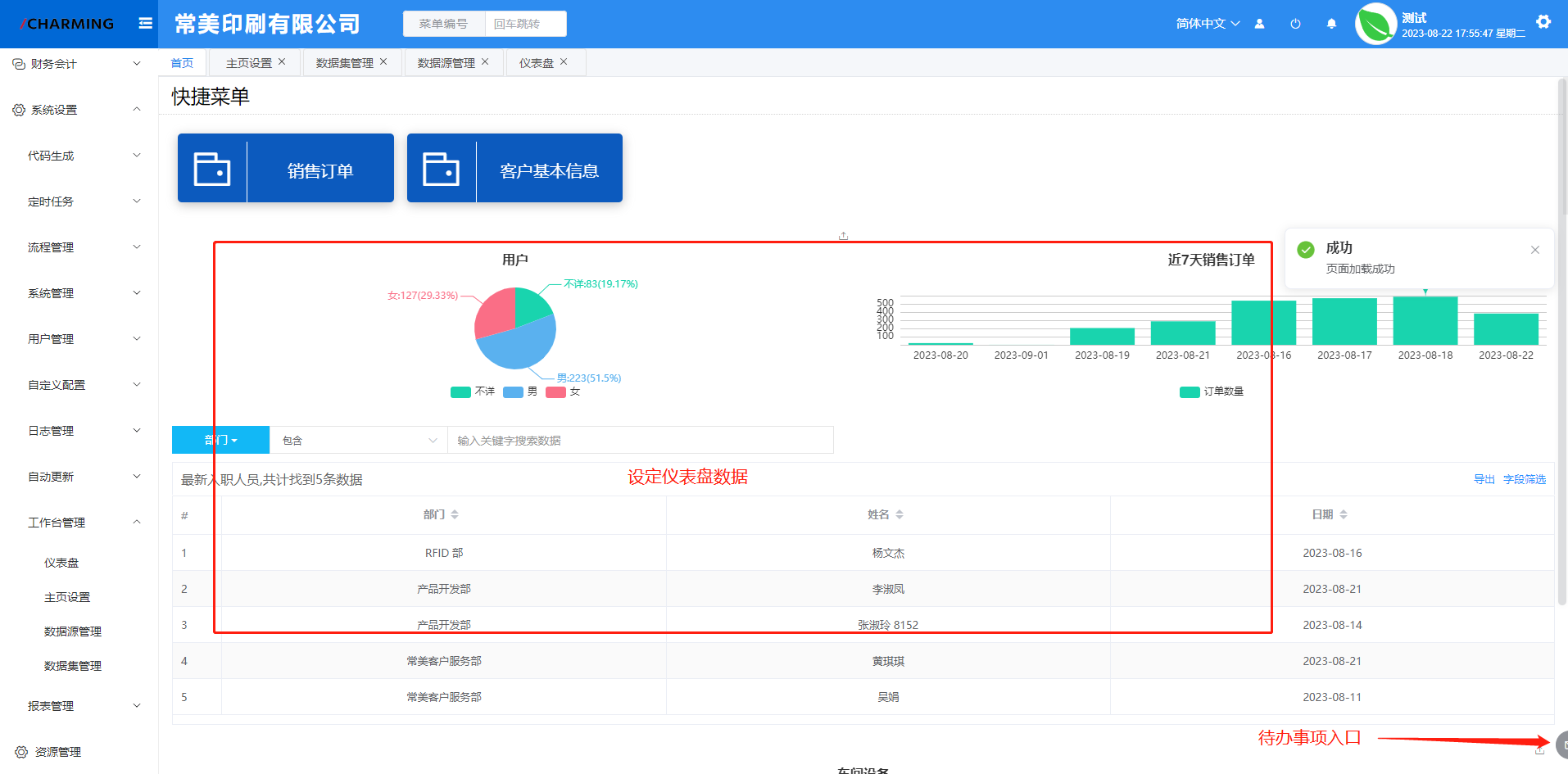
Task: Toggle the 订单数量 legend item
Action: coord(1212,392)
